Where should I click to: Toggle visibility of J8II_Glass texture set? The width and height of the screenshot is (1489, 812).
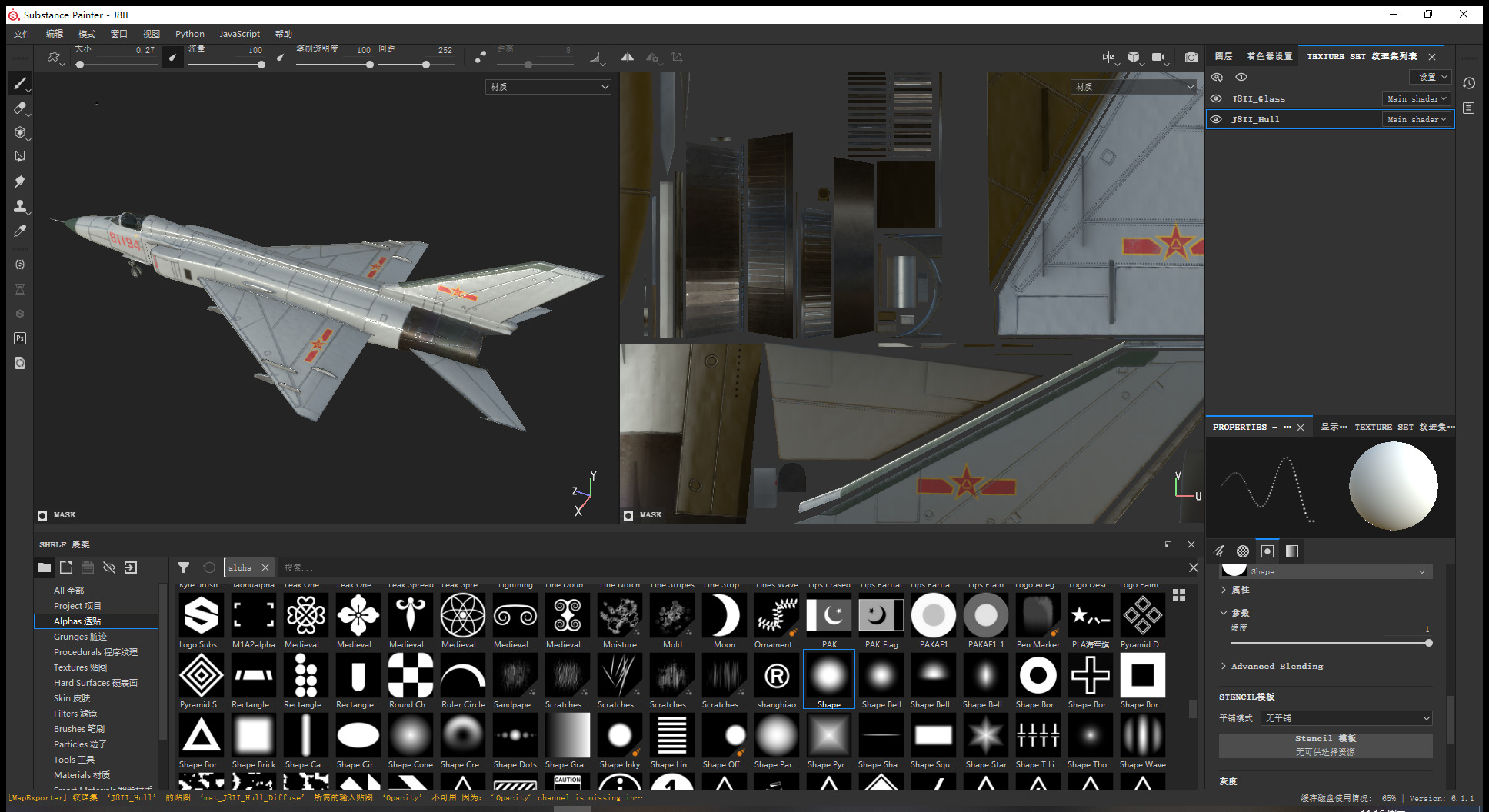[1216, 98]
